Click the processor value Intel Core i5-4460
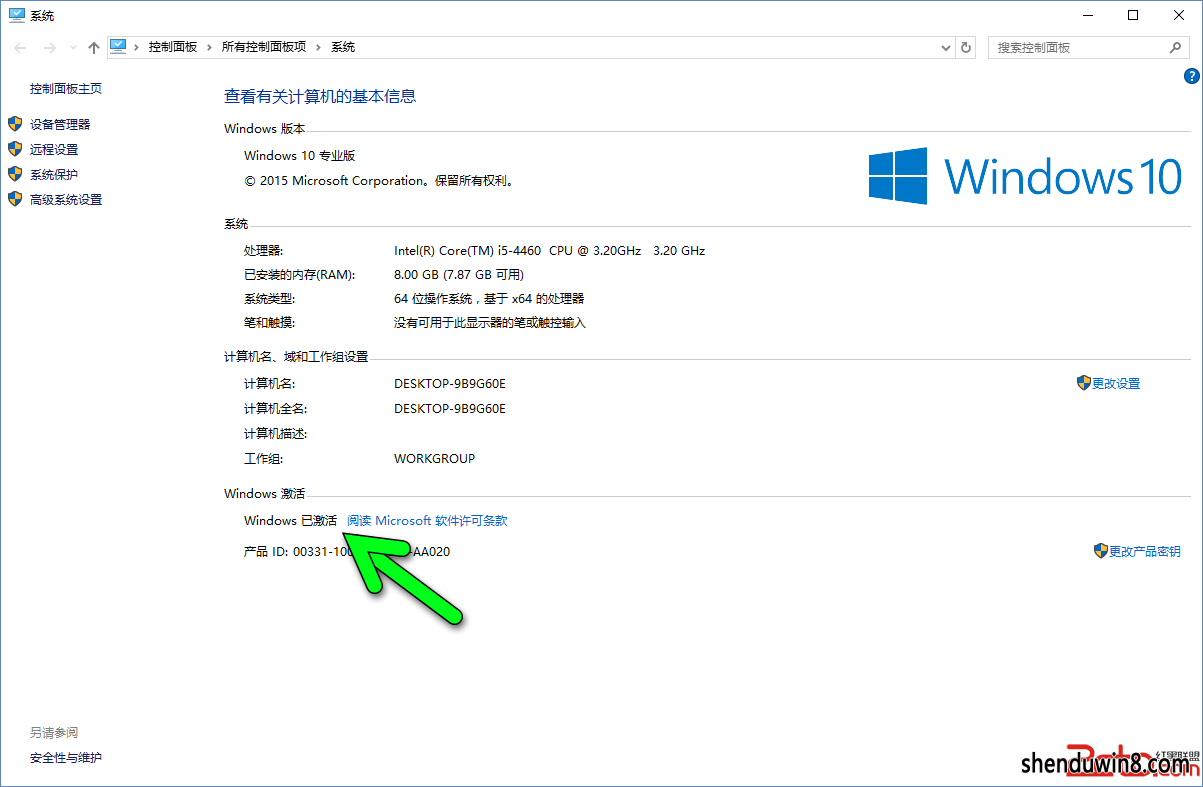Viewport: 1203px width, 787px height. click(549, 250)
